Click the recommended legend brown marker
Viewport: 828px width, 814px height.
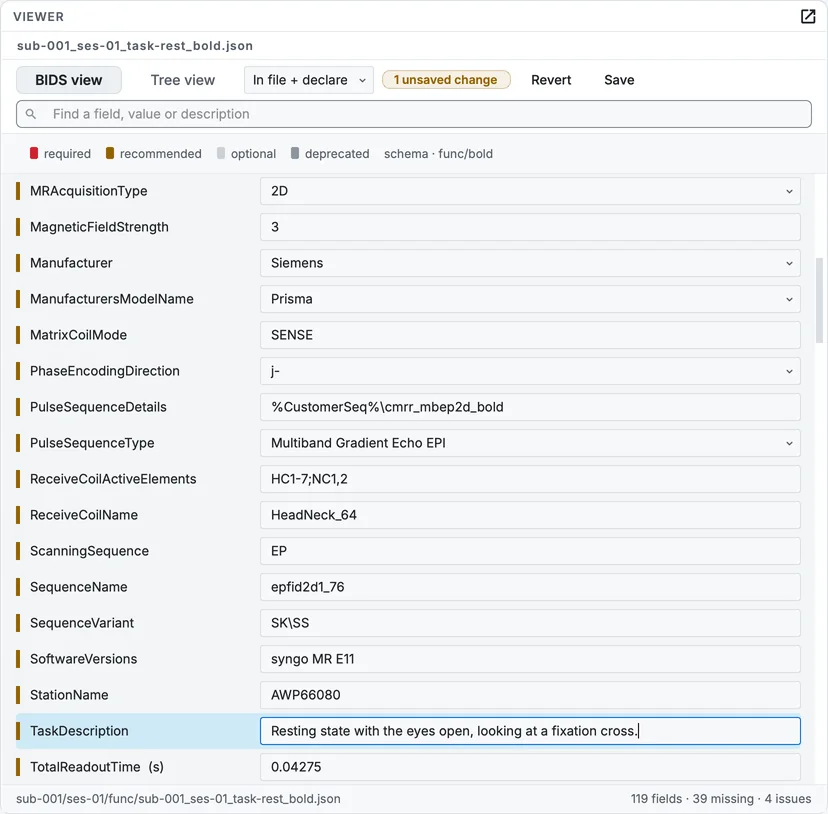110,153
